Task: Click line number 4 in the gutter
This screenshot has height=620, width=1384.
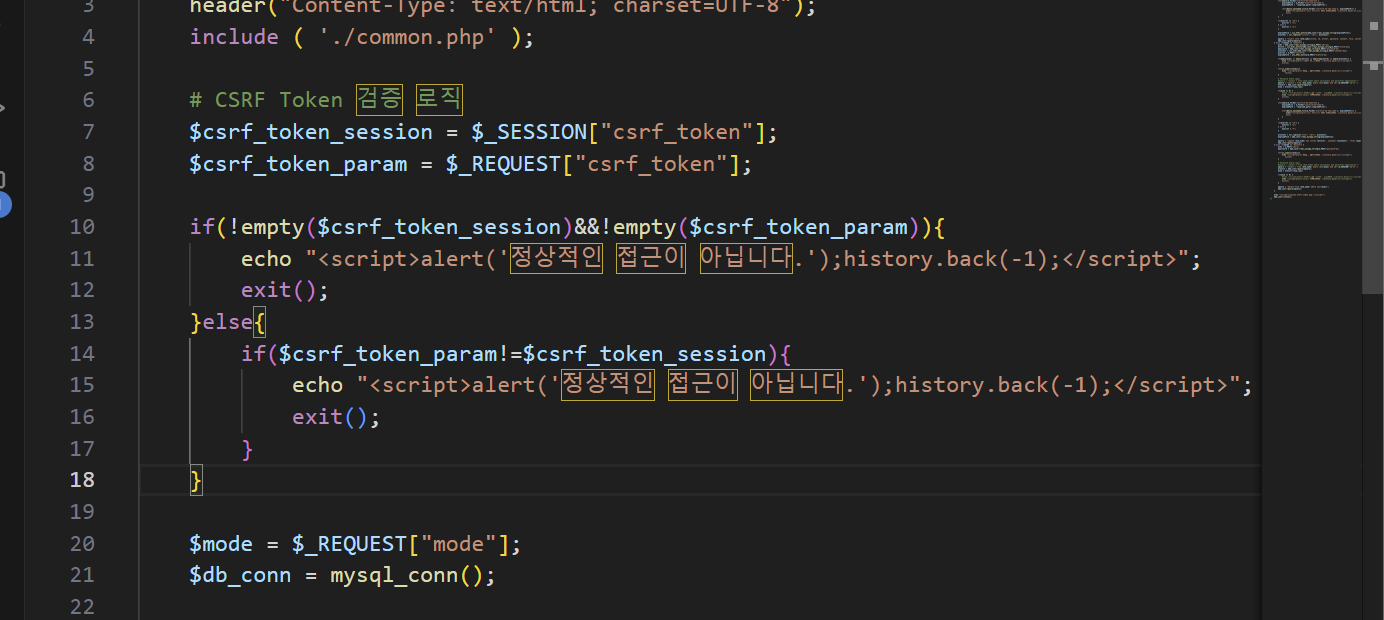Action: click(88, 37)
